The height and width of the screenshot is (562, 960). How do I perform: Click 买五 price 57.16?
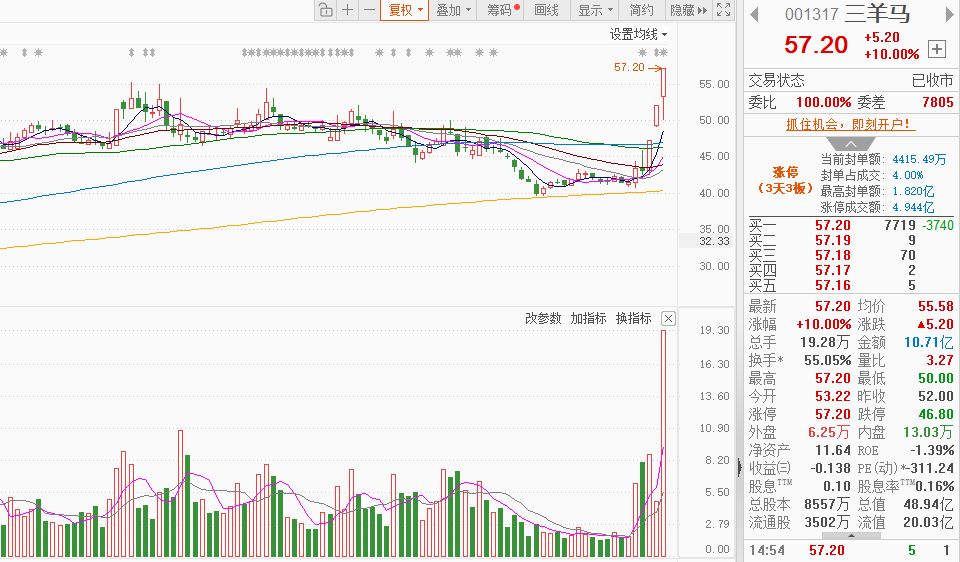tap(833, 285)
